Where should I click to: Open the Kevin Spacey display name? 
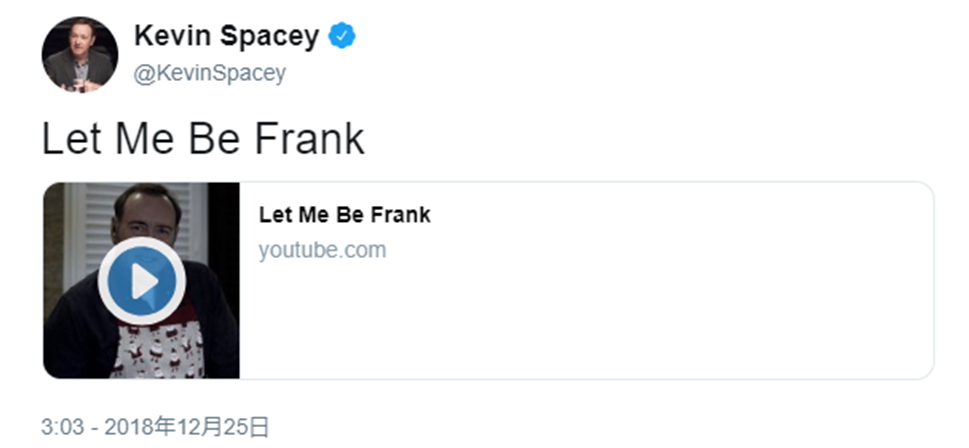226,37
